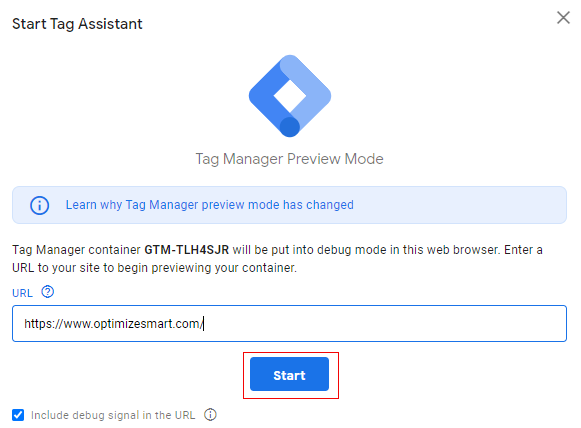Viewport: 581px width, 428px height.
Task: Click the https prefix in the URL field
Action: (x=39, y=324)
